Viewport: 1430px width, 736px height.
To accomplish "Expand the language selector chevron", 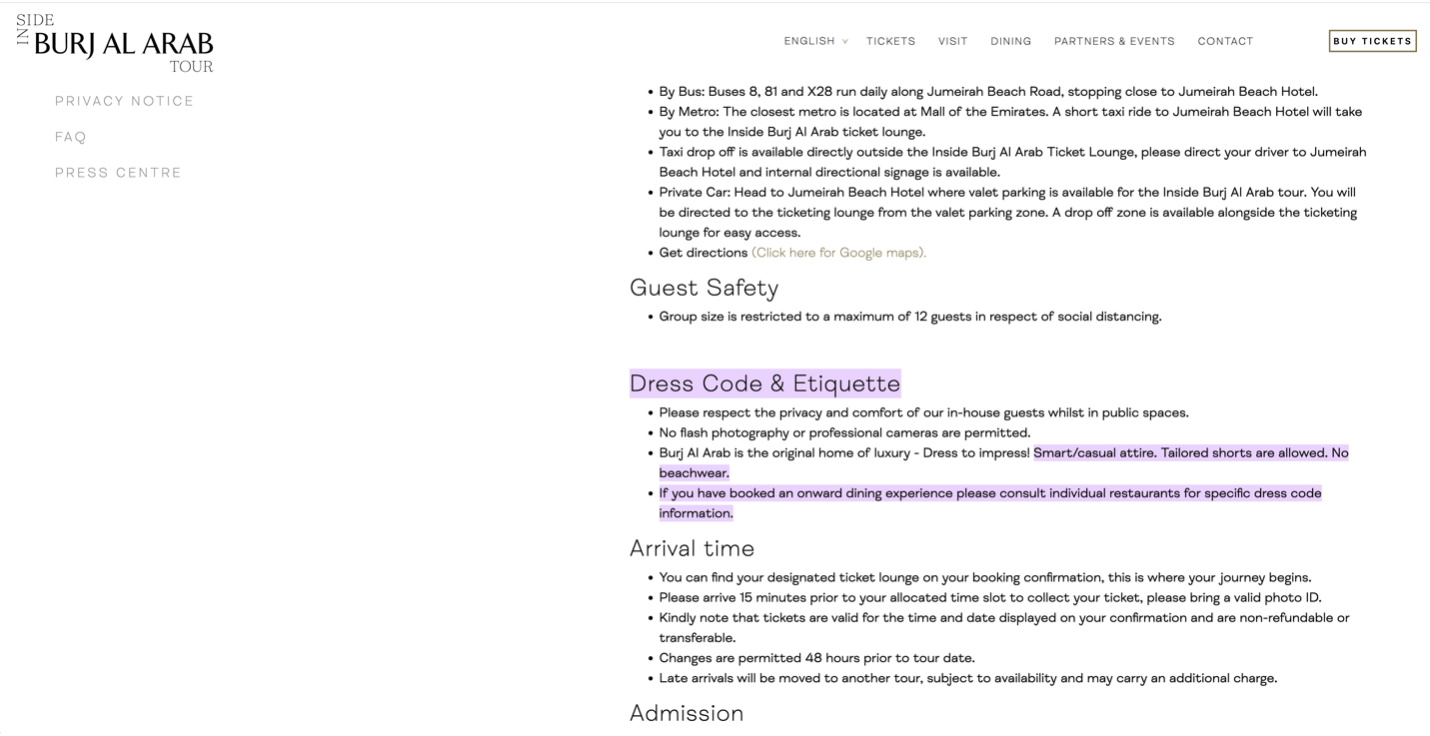I will (x=843, y=42).
